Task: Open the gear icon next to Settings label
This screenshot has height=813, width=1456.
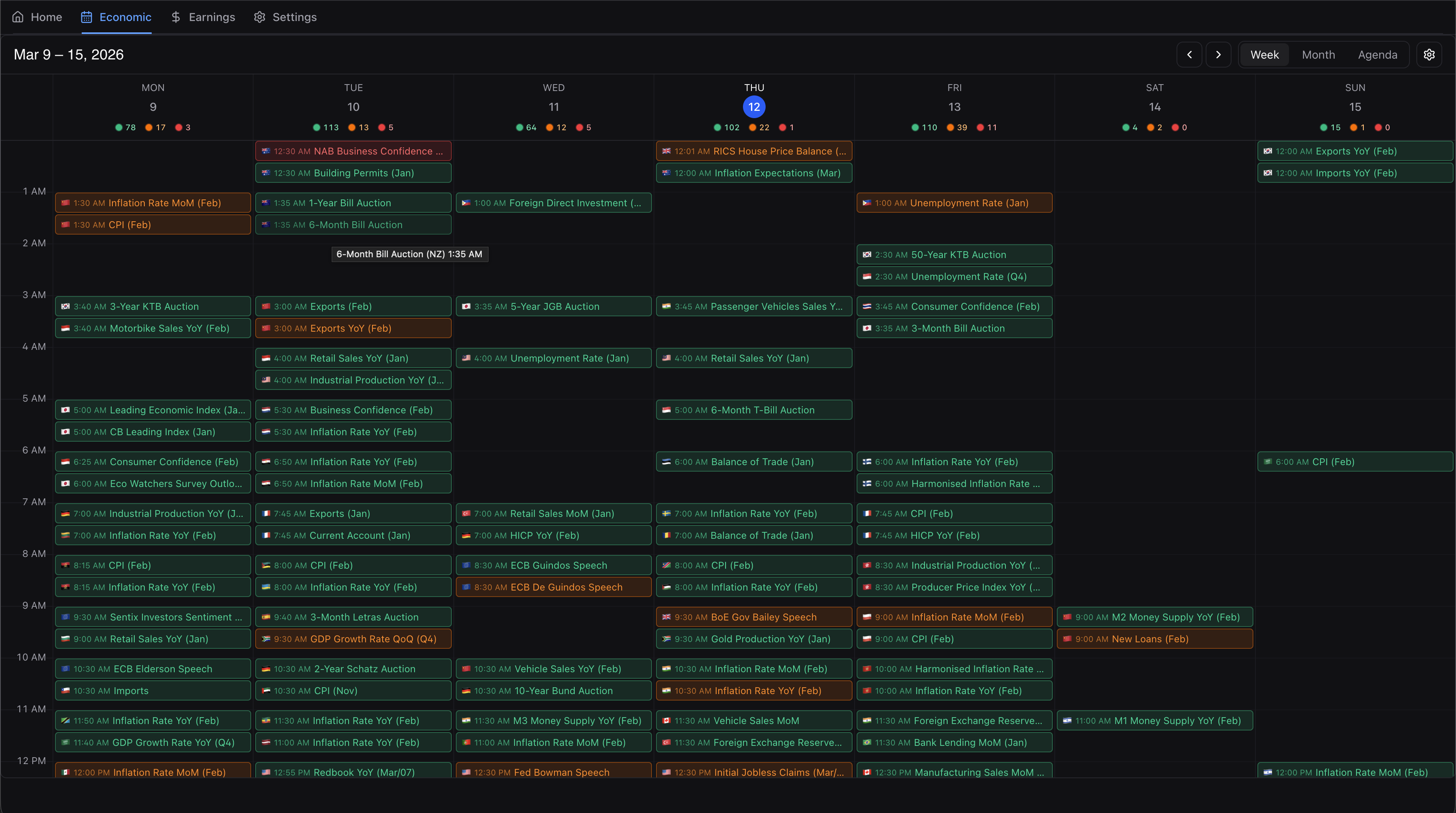Action: pyautogui.click(x=259, y=17)
